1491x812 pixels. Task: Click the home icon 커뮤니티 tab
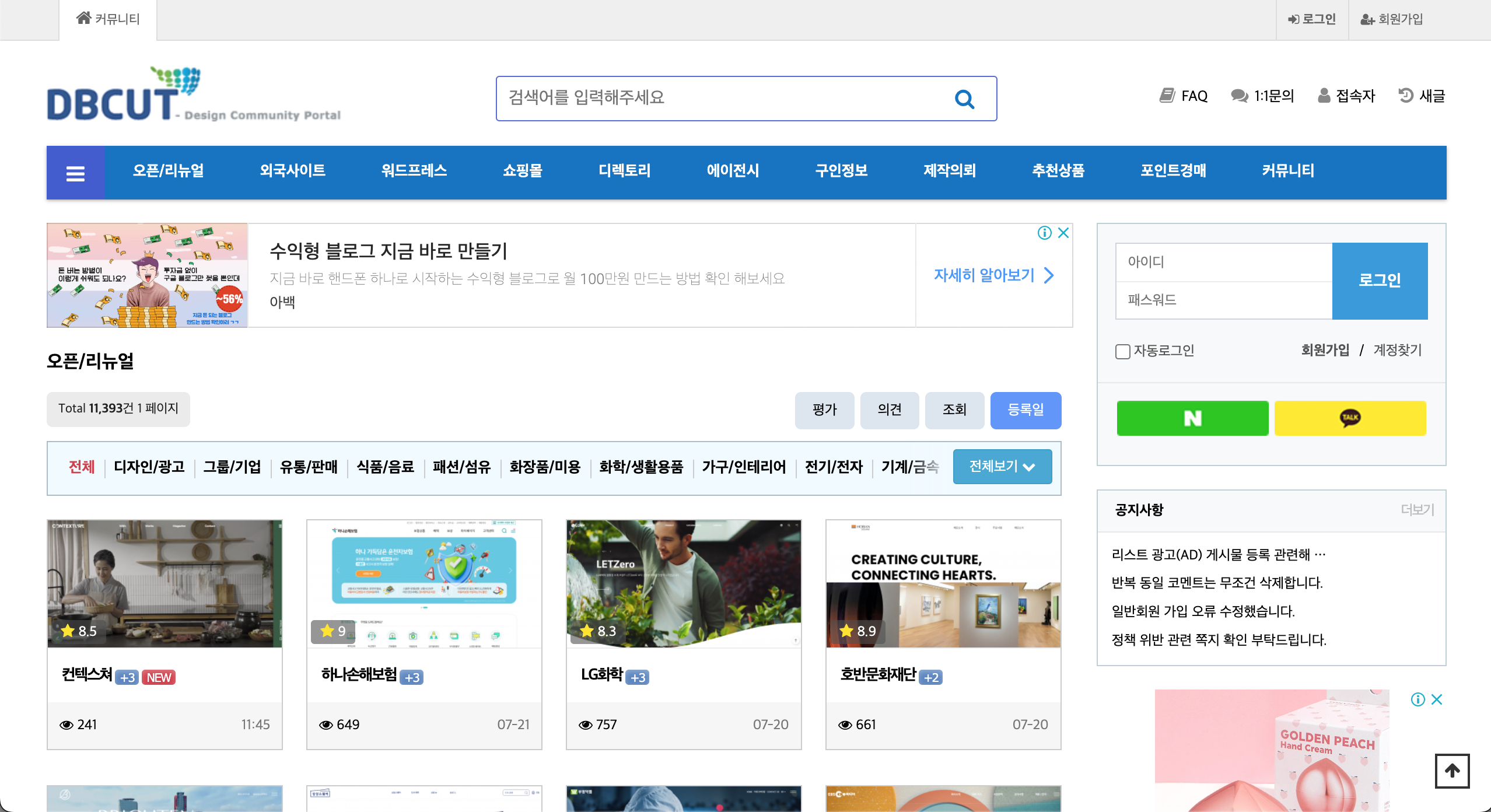pos(108,19)
